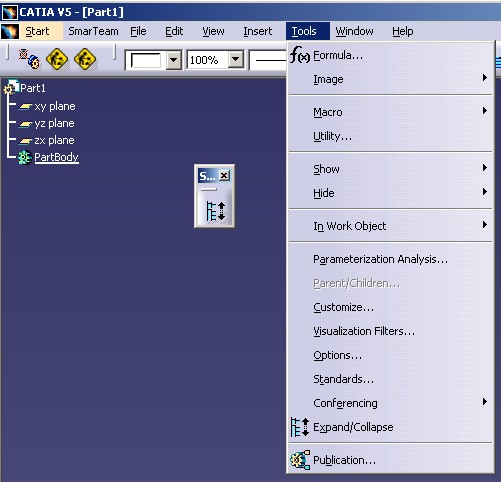Image resolution: width=501 pixels, height=482 pixels.
Task: Choose Customize... from Tools menu
Action: point(343,307)
